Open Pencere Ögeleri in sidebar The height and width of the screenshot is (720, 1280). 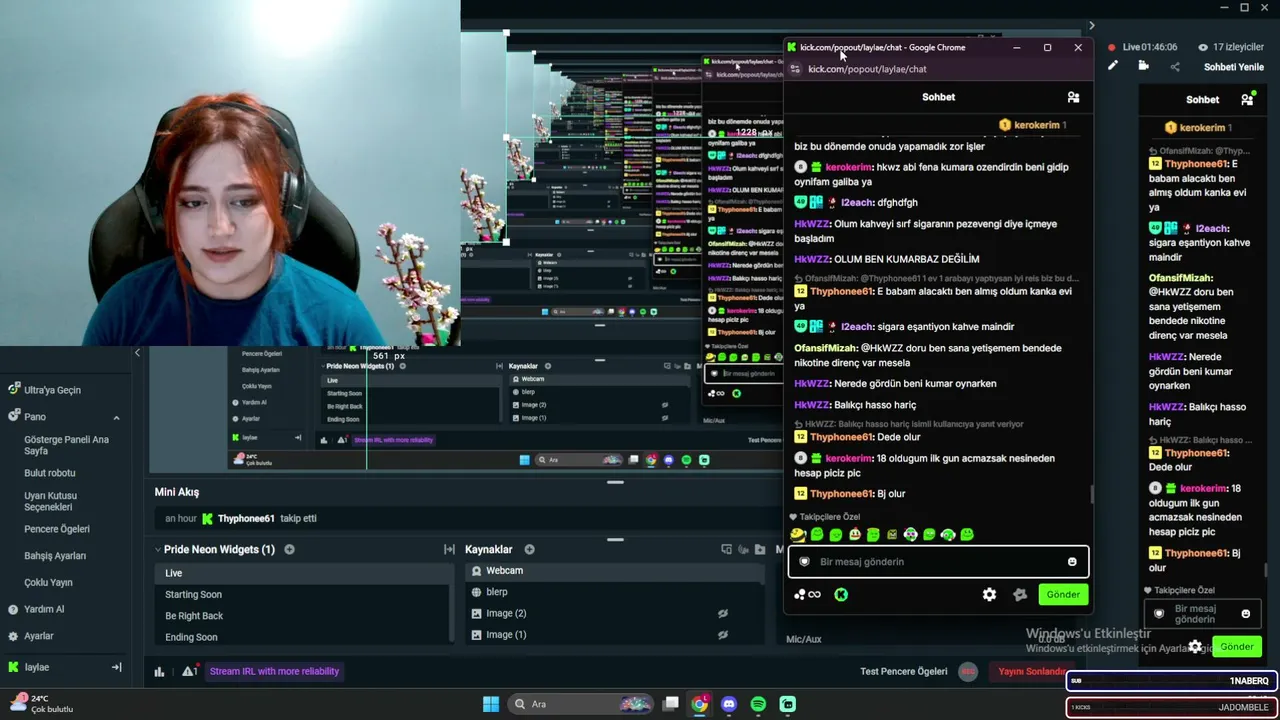[57, 529]
